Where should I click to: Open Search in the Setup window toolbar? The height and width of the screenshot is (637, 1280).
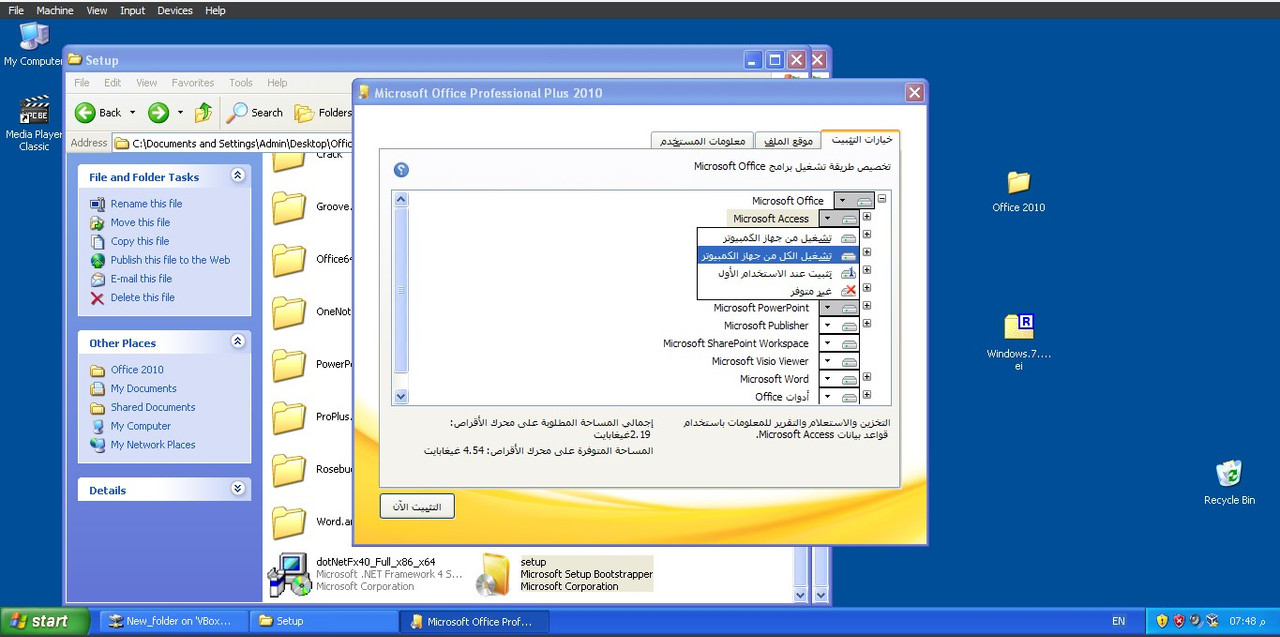(255, 113)
